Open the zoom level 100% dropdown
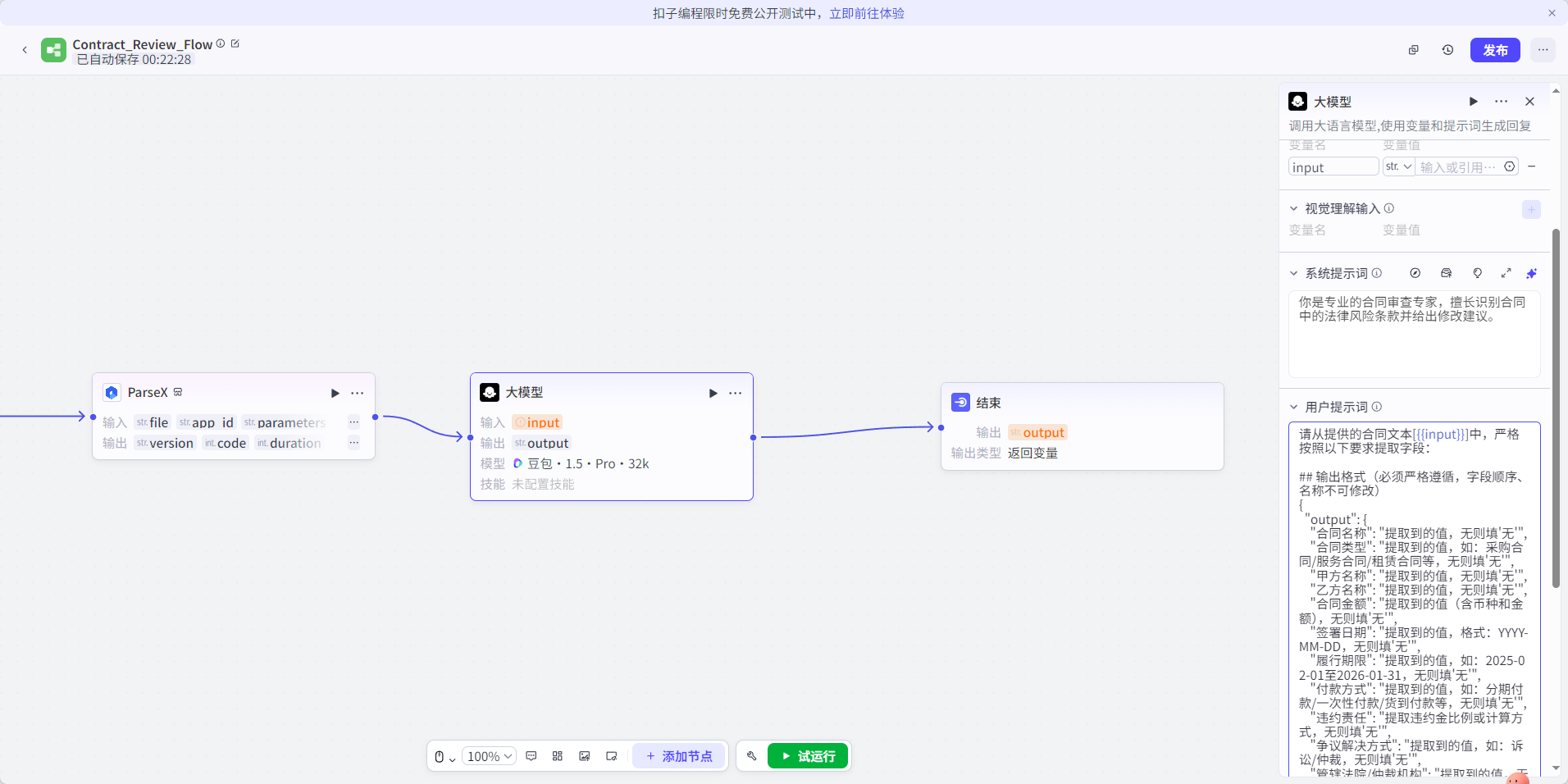Screen dimensions: 1568x784 coord(489,756)
